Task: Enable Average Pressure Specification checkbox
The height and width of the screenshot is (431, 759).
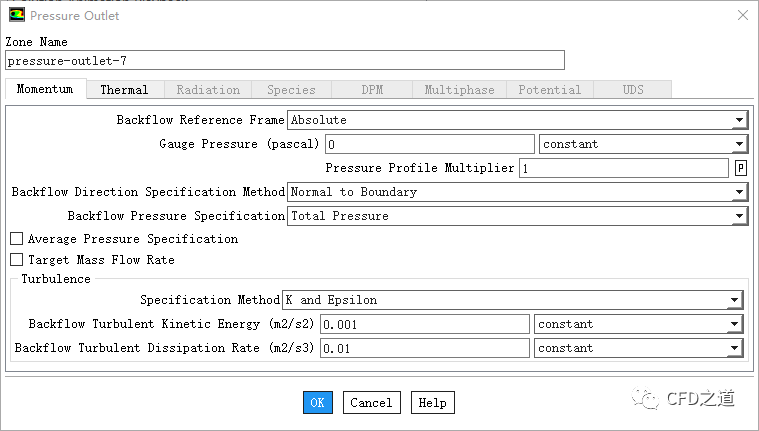Action: pos(16,239)
